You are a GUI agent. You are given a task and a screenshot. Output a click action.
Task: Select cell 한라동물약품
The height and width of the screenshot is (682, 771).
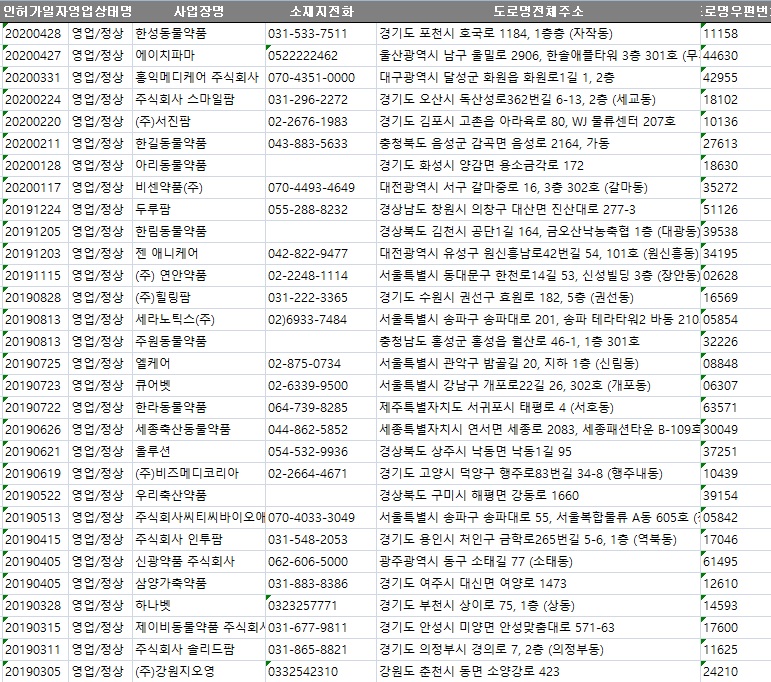tap(199, 408)
